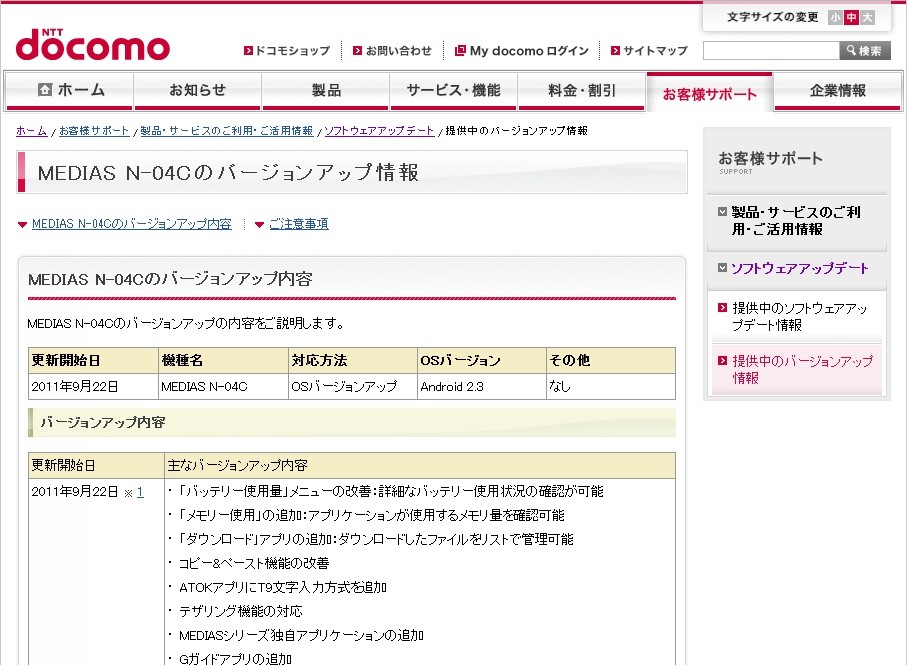Click the red down arrow beside ご注意事項

(260, 225)
